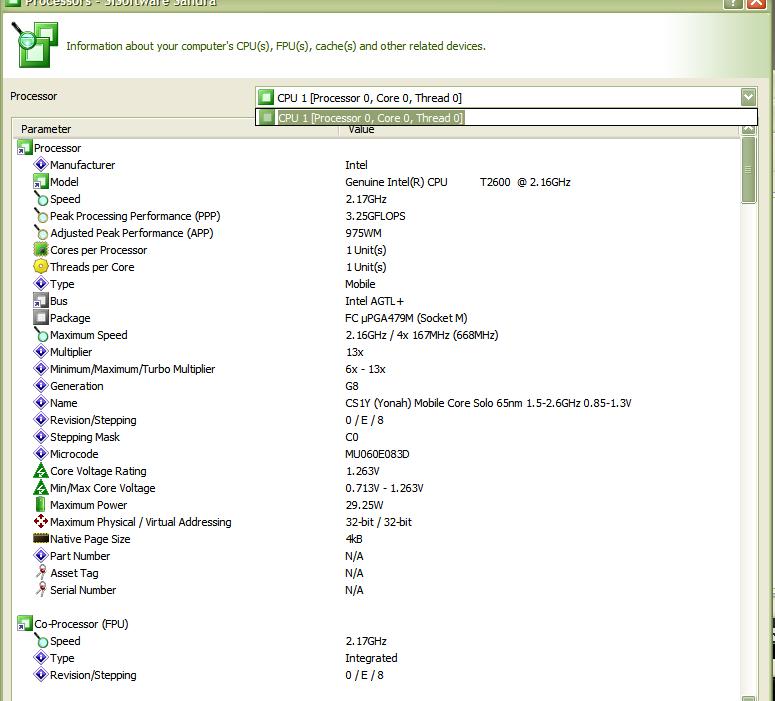Select the 975WM value
Image resolution: width=775 pixels, height=701 pixels.
(x=363, y=233)
